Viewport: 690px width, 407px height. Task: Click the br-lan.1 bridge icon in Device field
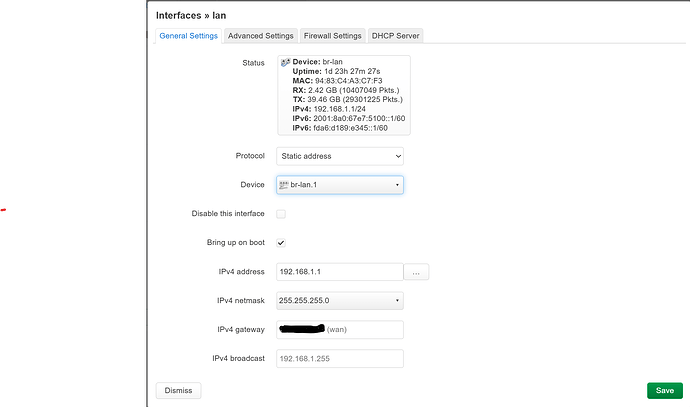point(283,185)
